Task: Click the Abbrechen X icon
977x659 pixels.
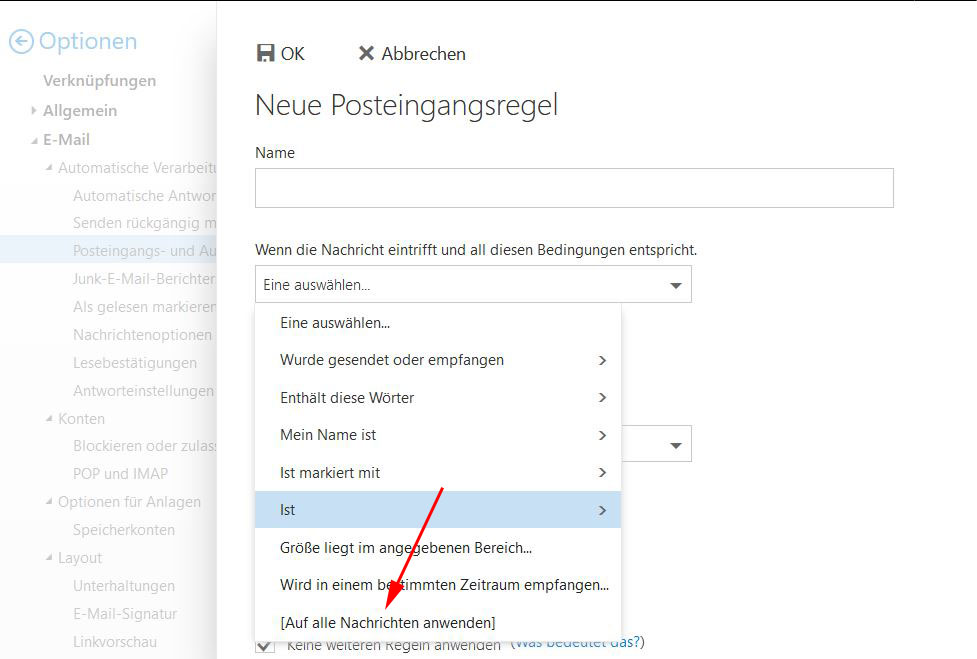Action: pyautogui.click(x=366, y=54)
